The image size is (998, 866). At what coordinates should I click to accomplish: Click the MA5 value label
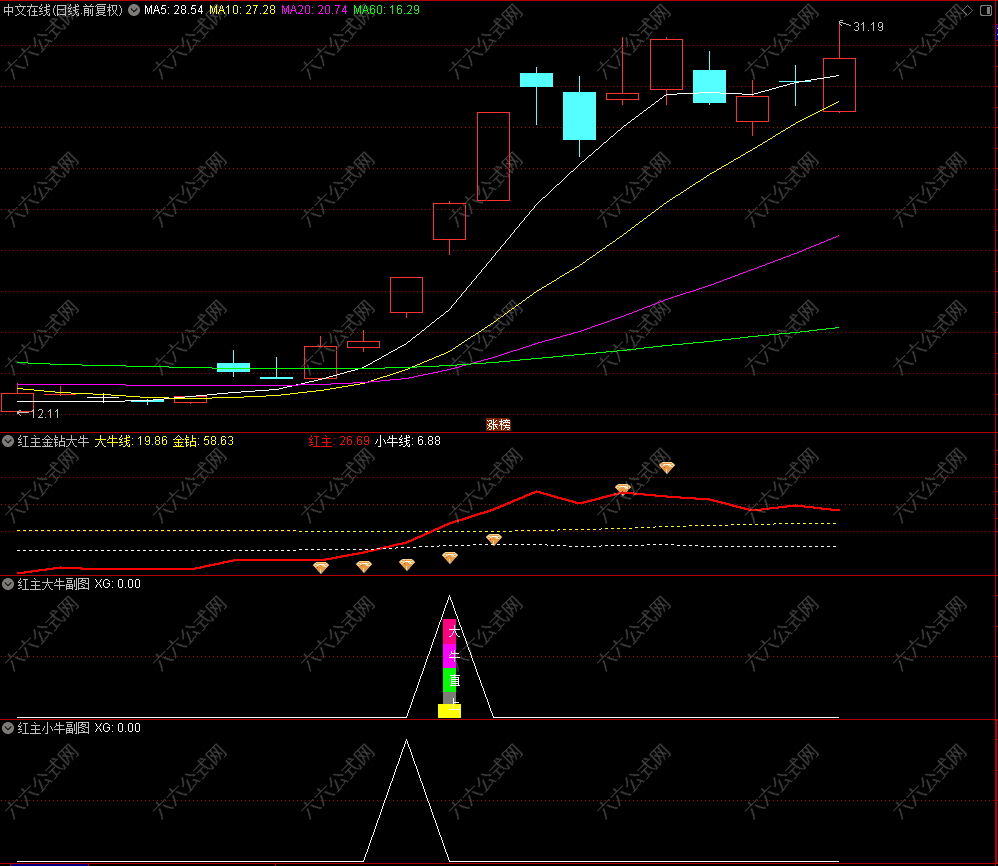tap(174, 10)
